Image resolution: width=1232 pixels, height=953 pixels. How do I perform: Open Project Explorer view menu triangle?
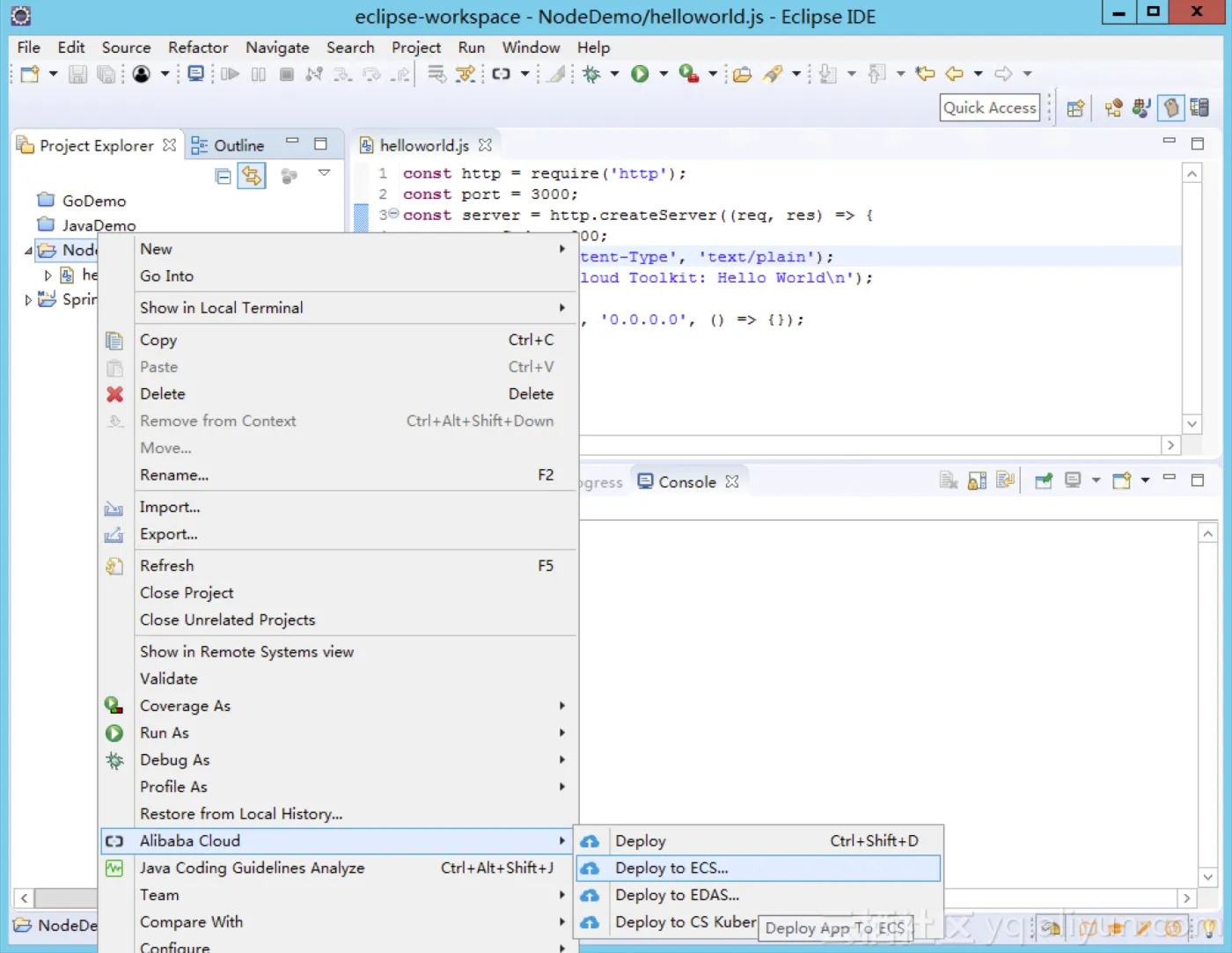[324, 173]
